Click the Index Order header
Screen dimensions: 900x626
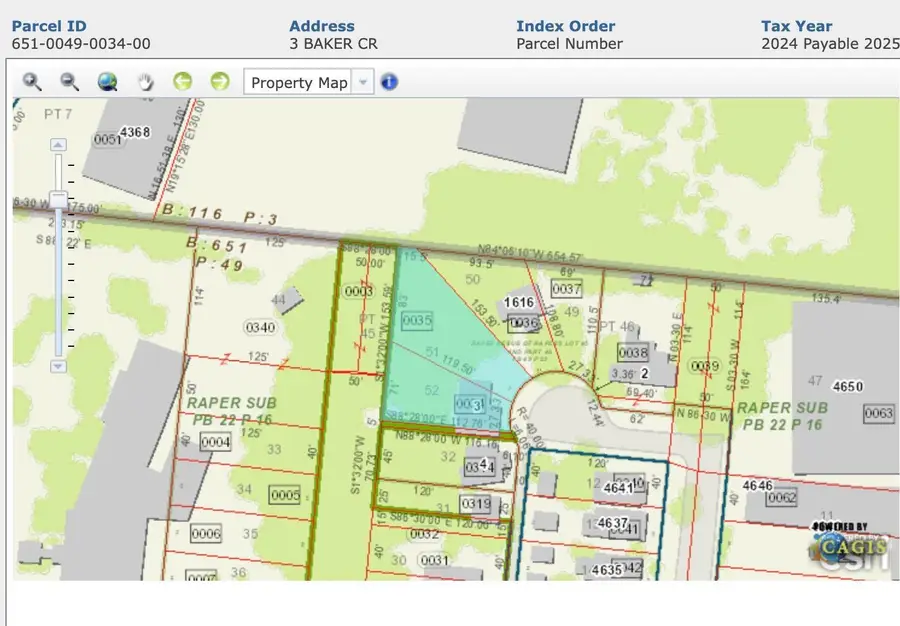[x=566, y=26]
